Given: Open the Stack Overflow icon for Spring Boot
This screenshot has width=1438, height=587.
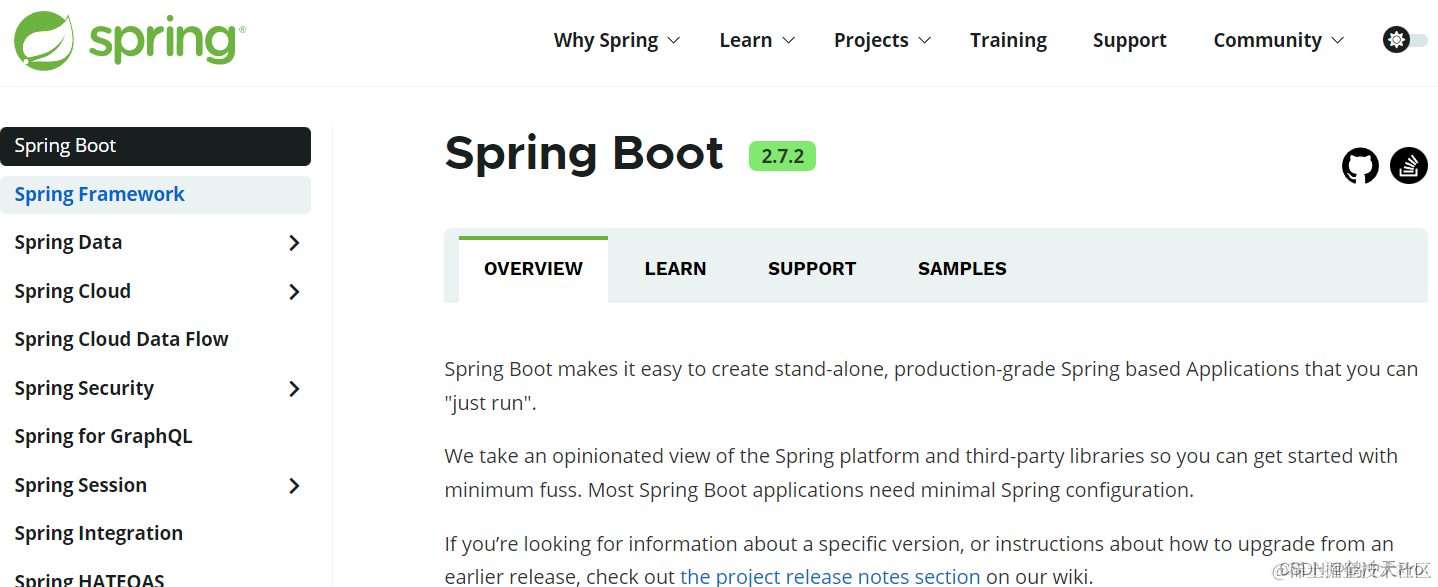Looking at the screenshot, I should point(1409,166).
